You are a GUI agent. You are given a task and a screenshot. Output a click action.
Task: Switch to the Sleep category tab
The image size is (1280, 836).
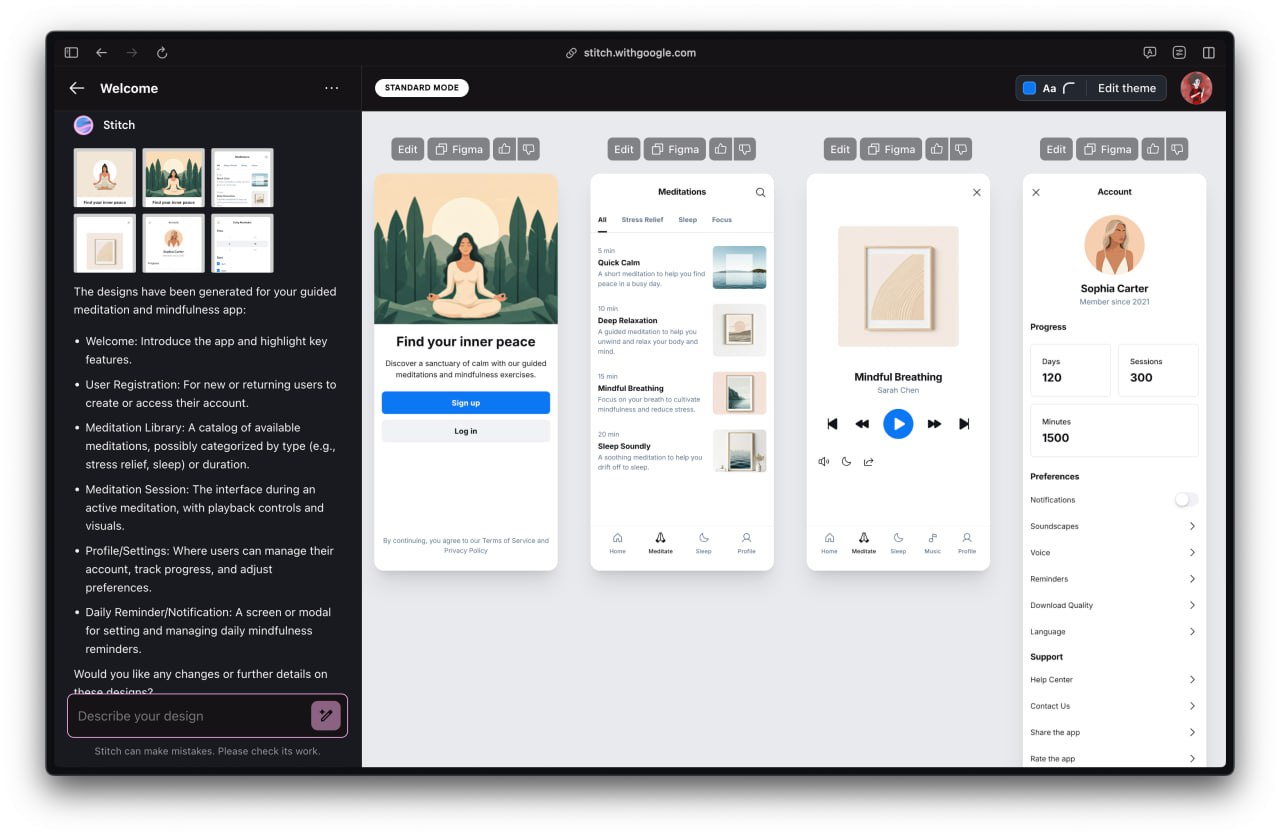[688, 220]
